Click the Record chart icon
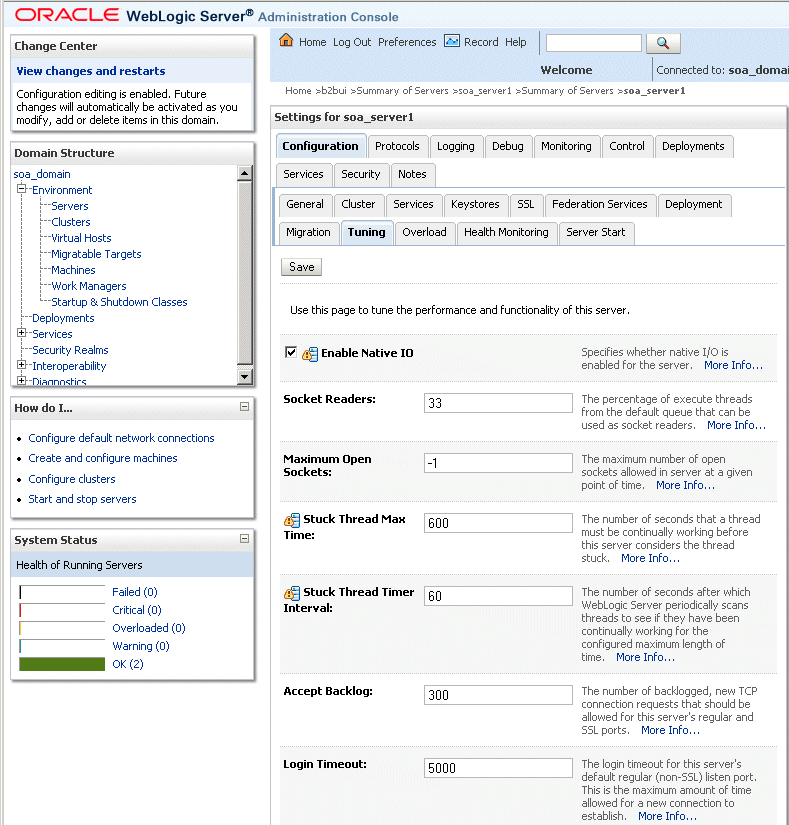The height and width of the screenshot is (825, 789). 452,41
